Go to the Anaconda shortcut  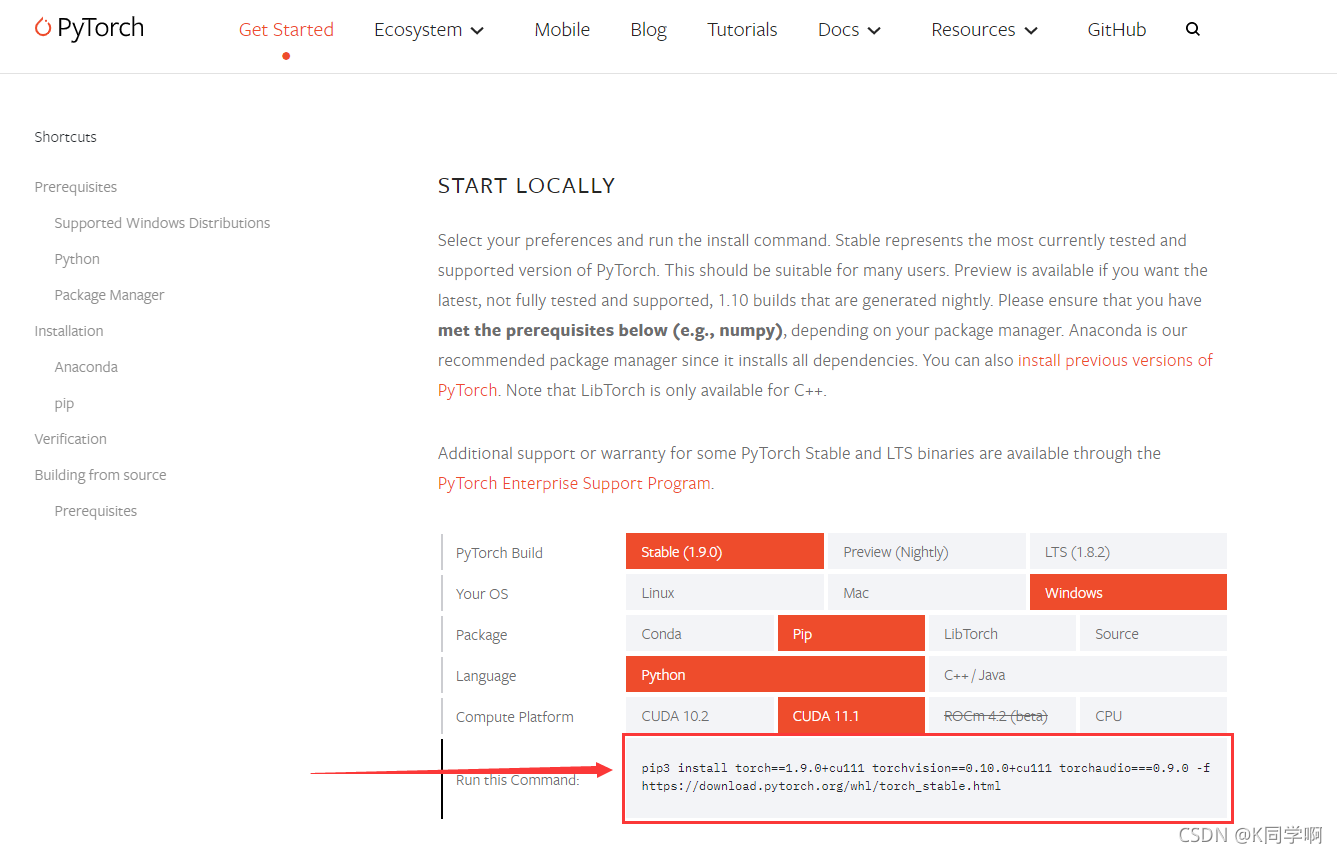click(x=86, y=367)
